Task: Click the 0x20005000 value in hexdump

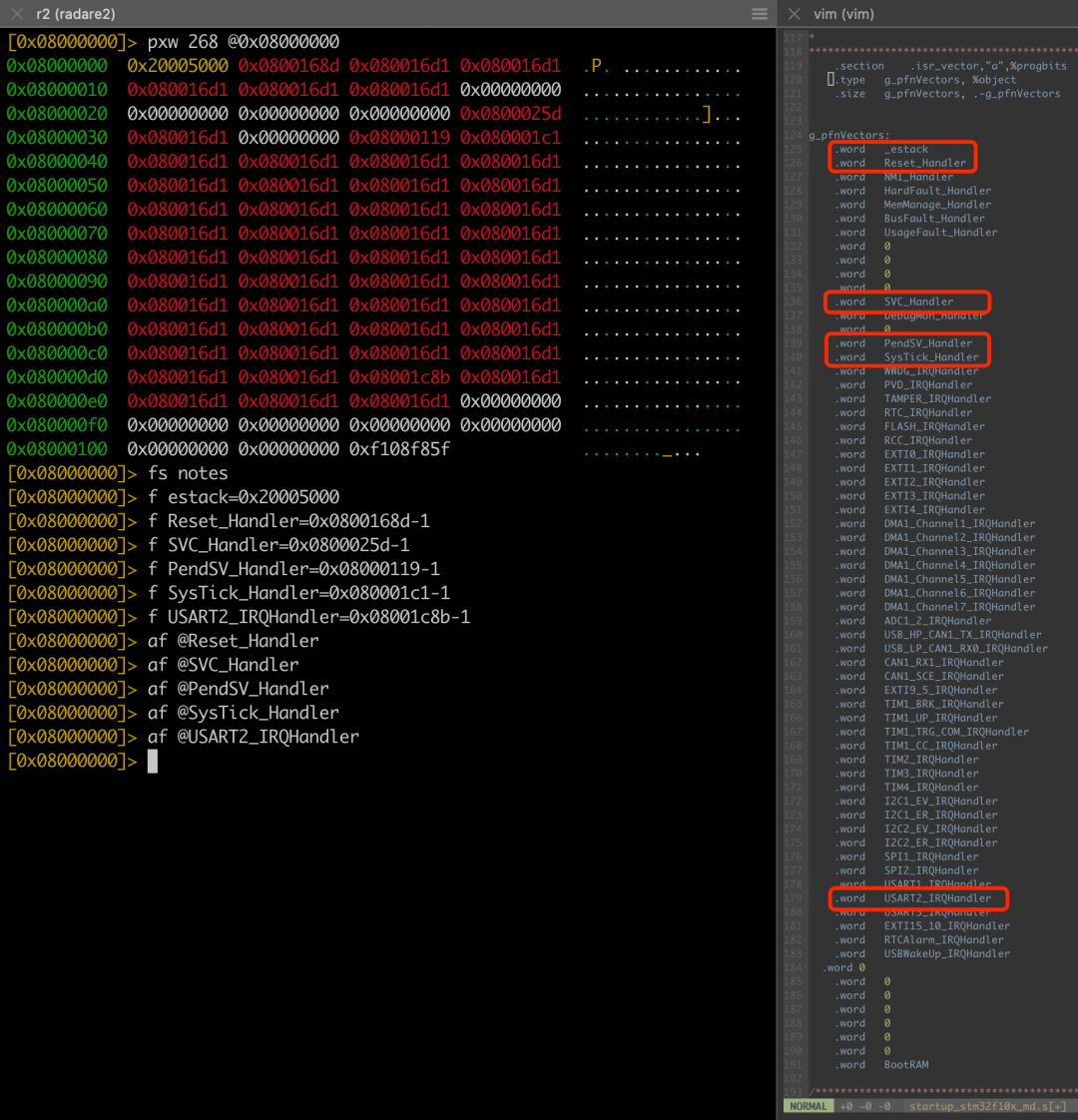Action: coord(178,66)
